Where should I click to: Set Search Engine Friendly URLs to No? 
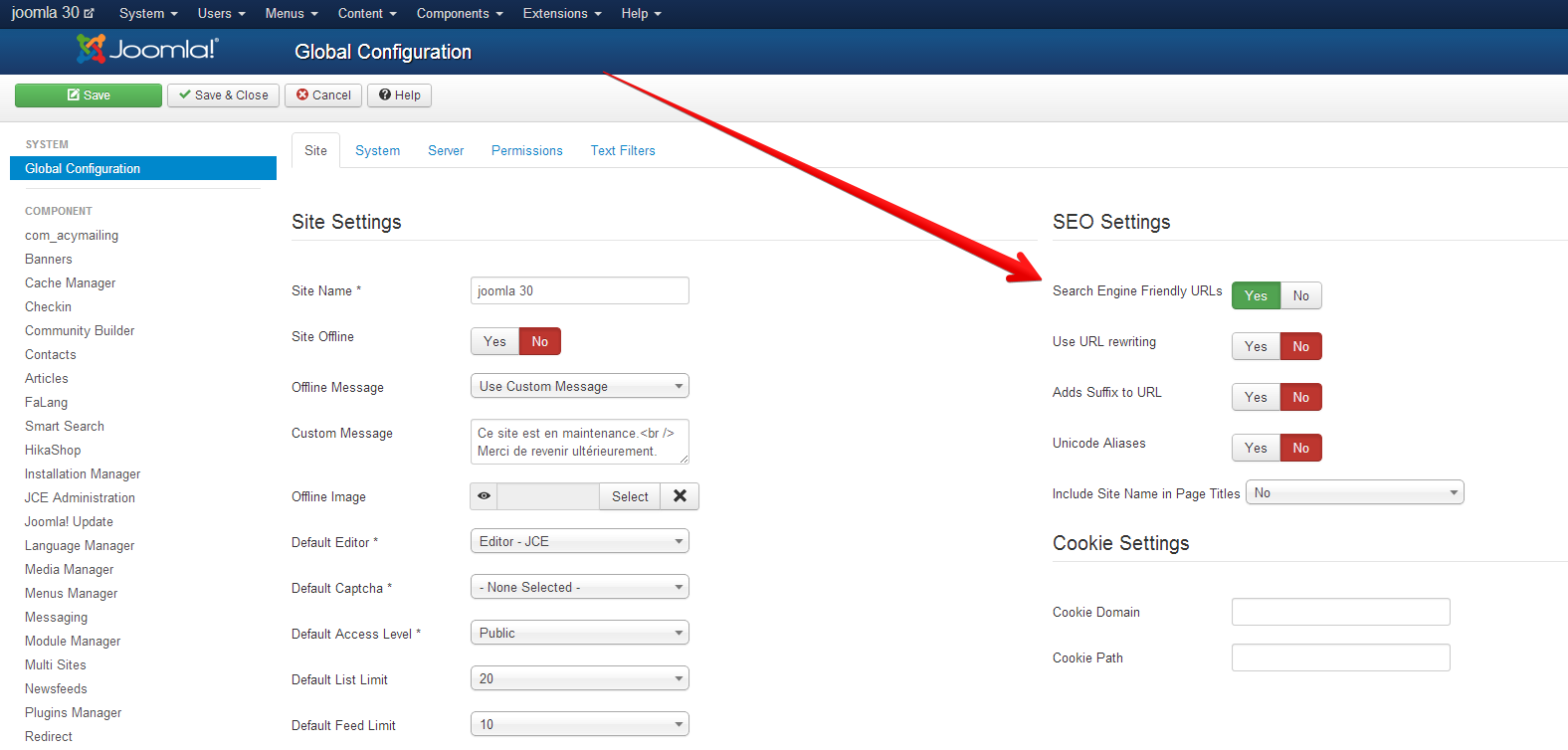click(1301, 295)
